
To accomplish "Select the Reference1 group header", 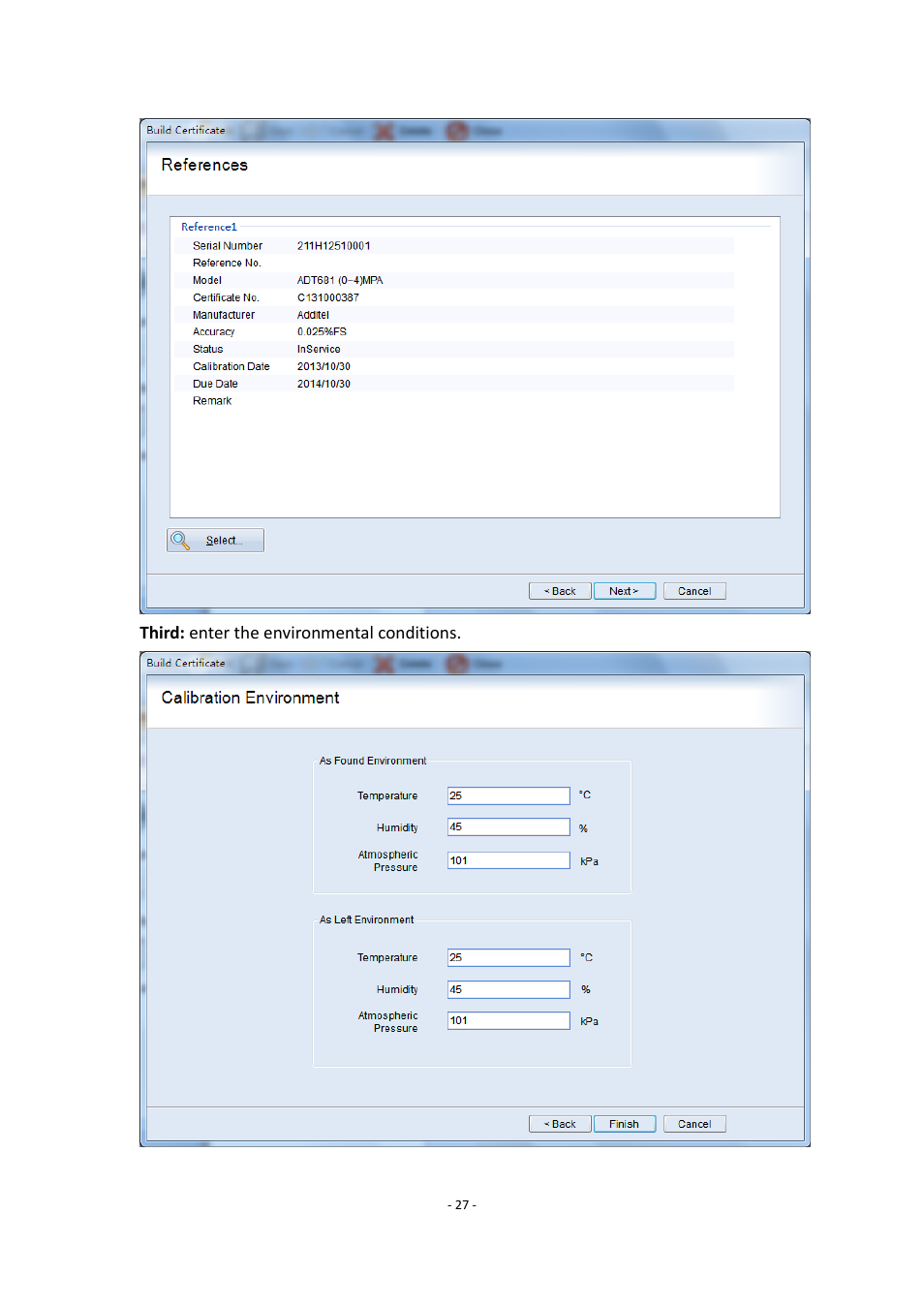I will [x=209, y=227].
